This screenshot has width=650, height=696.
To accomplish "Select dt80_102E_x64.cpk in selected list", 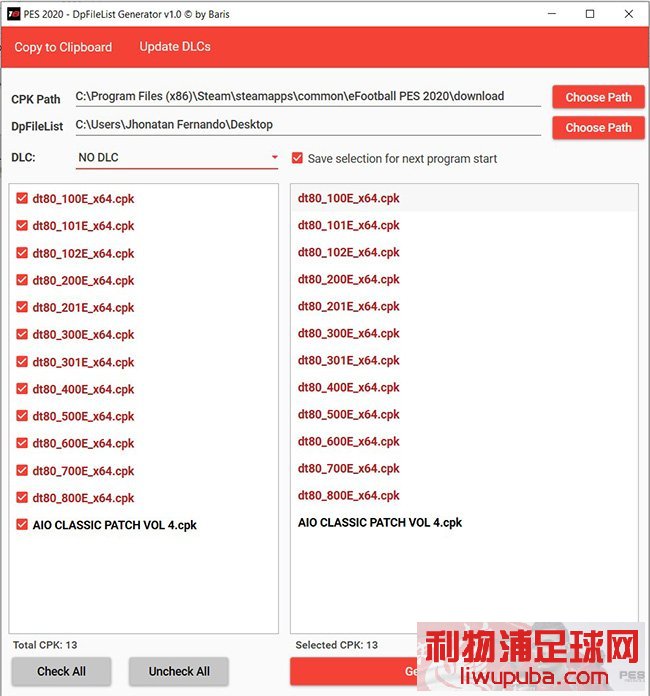I will click(x=464, y=252).
